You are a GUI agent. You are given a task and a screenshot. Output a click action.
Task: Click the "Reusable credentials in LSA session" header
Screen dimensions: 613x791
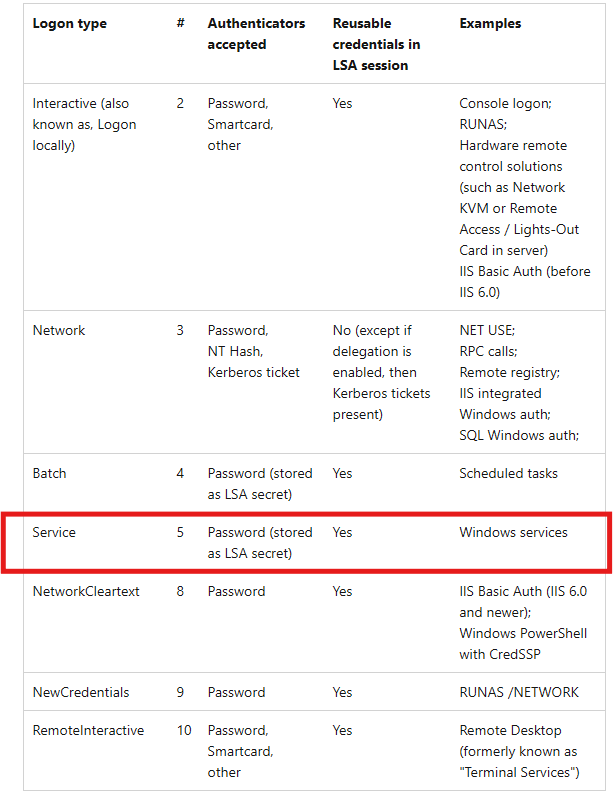(x=376, y=44)
